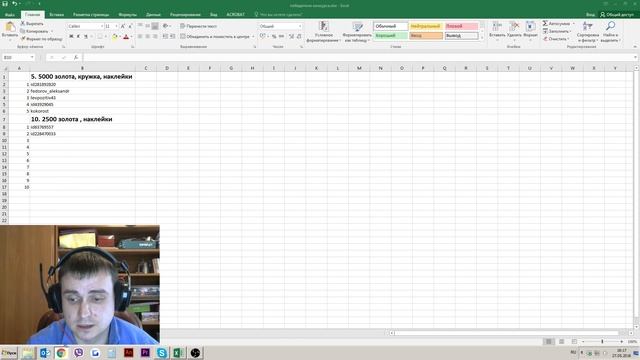The image size is (640, 360).
Task: Click the increase decimal icon
Action: (x=291, y=37)
